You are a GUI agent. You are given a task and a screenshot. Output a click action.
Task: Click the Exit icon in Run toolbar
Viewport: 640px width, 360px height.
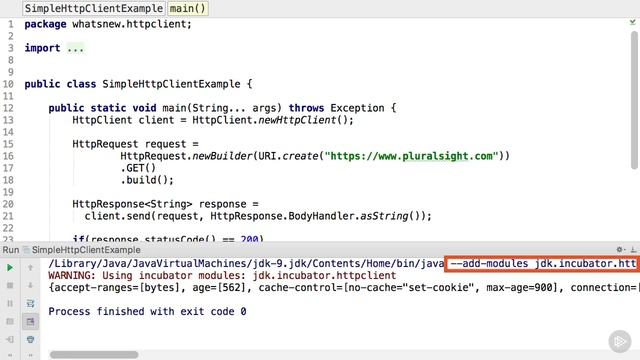pos(10,339)
